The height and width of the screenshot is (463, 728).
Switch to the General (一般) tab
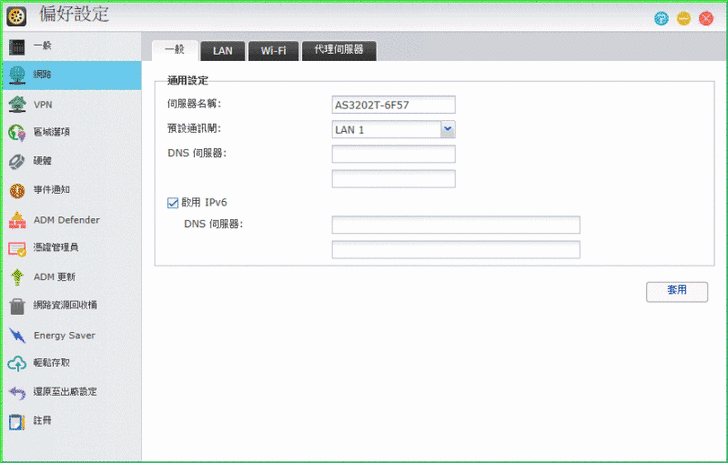coord(175,50)
